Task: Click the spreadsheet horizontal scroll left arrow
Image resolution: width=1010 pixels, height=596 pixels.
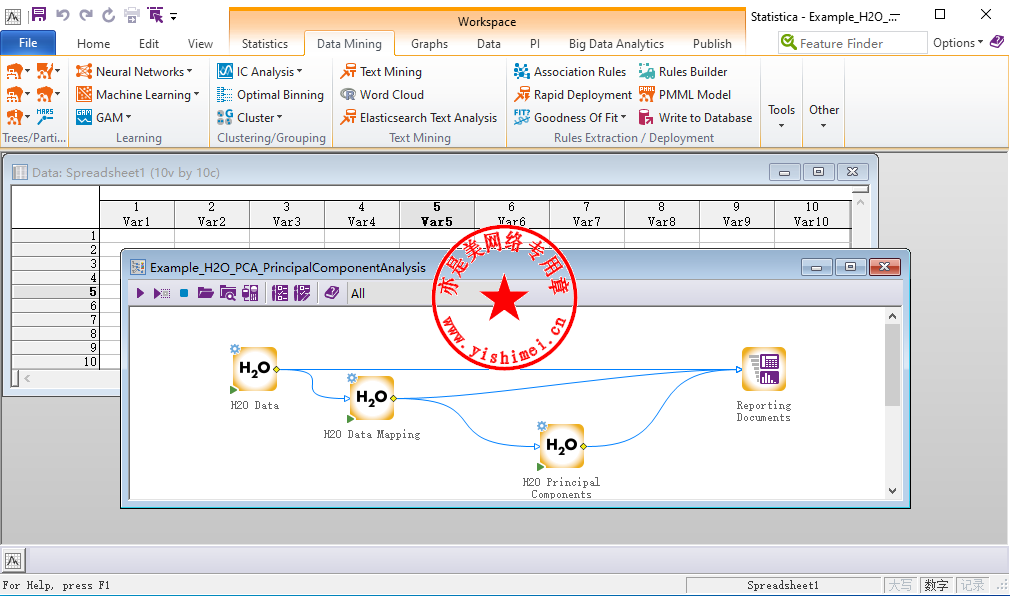Action: [x=27, y=378]
